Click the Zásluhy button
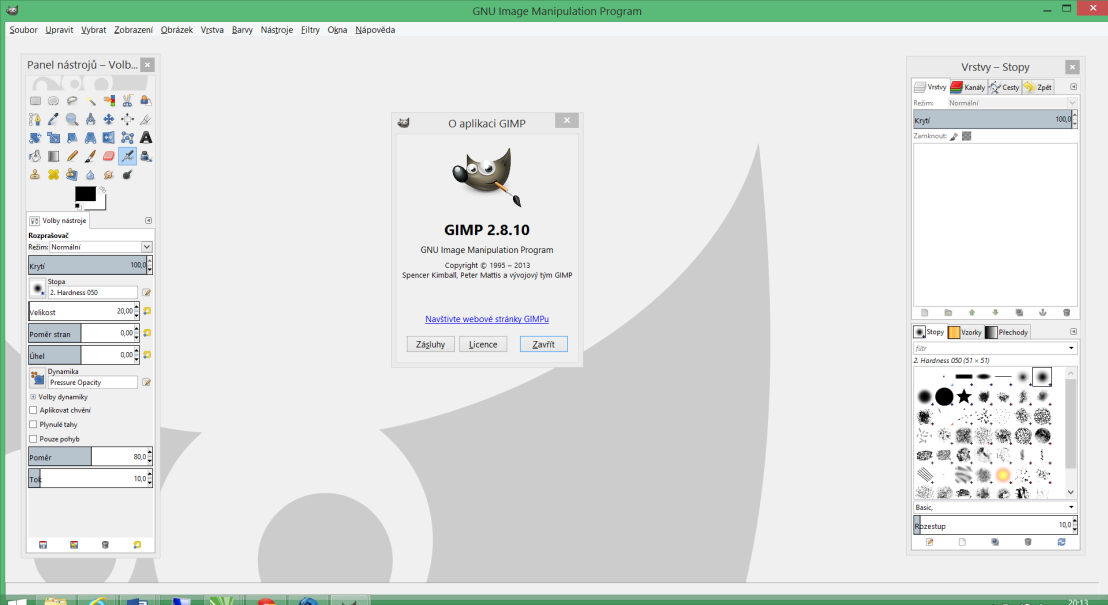This screenshot has height=605, width=1108. pyautogui.click(x=430, y=344)
